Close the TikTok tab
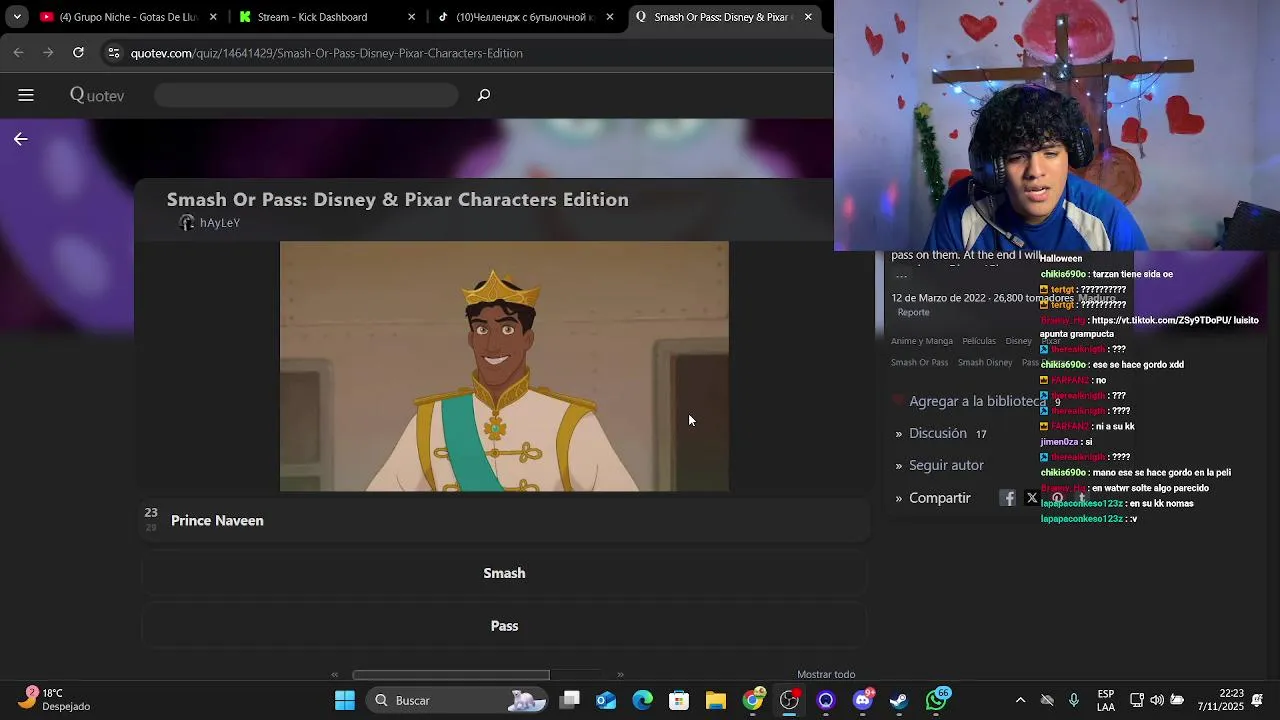Viewport: 1280px width, 720px height. click(610, 17)
